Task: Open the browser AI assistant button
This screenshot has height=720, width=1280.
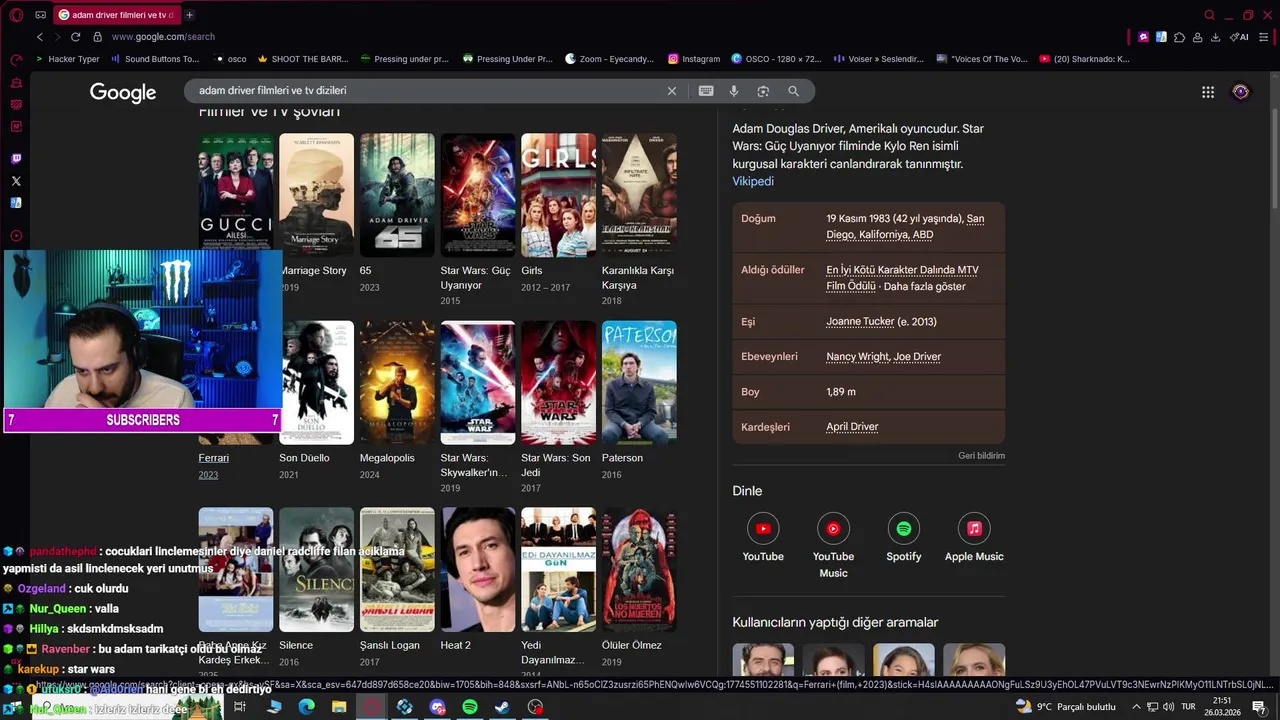Action: pyautogui.click(x=1240, y=37)
